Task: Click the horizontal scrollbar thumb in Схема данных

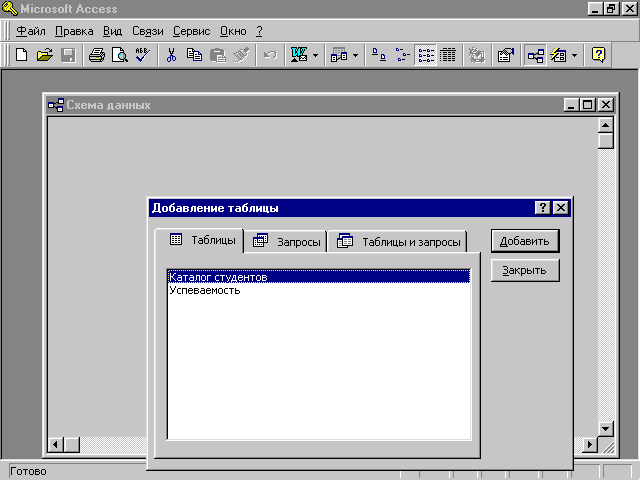Action: click(x=72, y=444)
